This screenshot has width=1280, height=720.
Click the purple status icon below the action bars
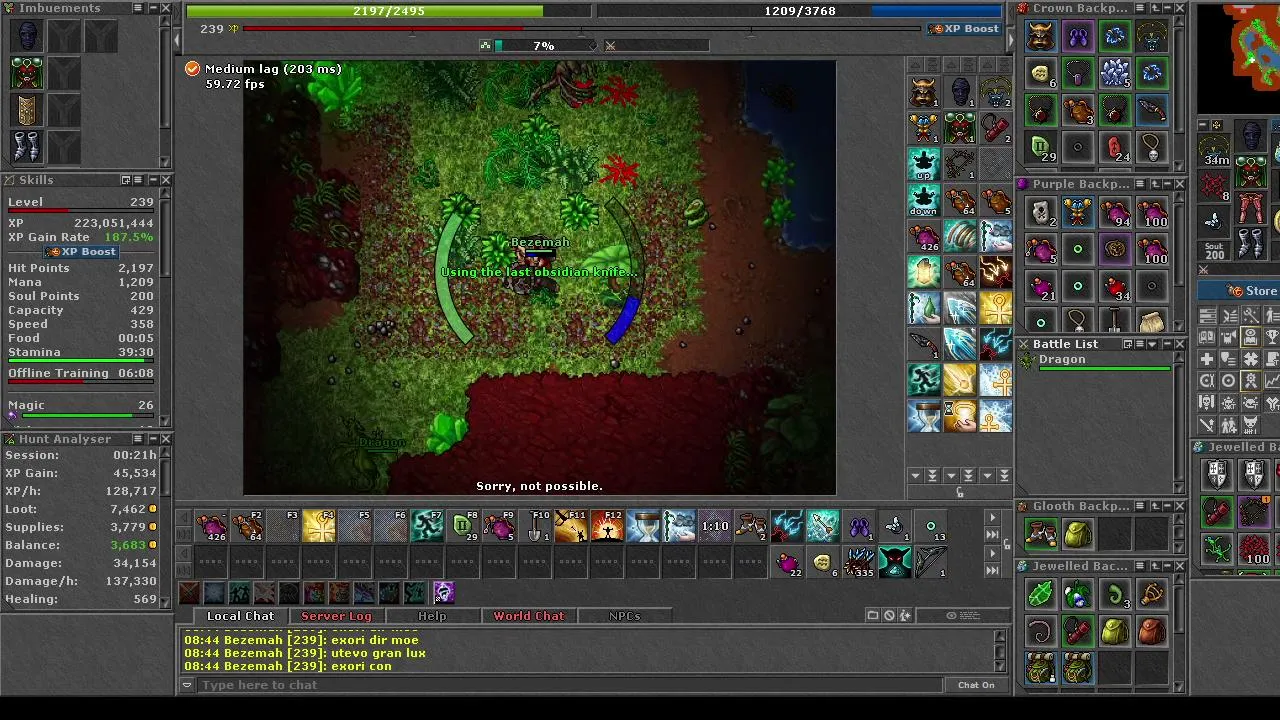pyautogui.click(x=444, y=593)
